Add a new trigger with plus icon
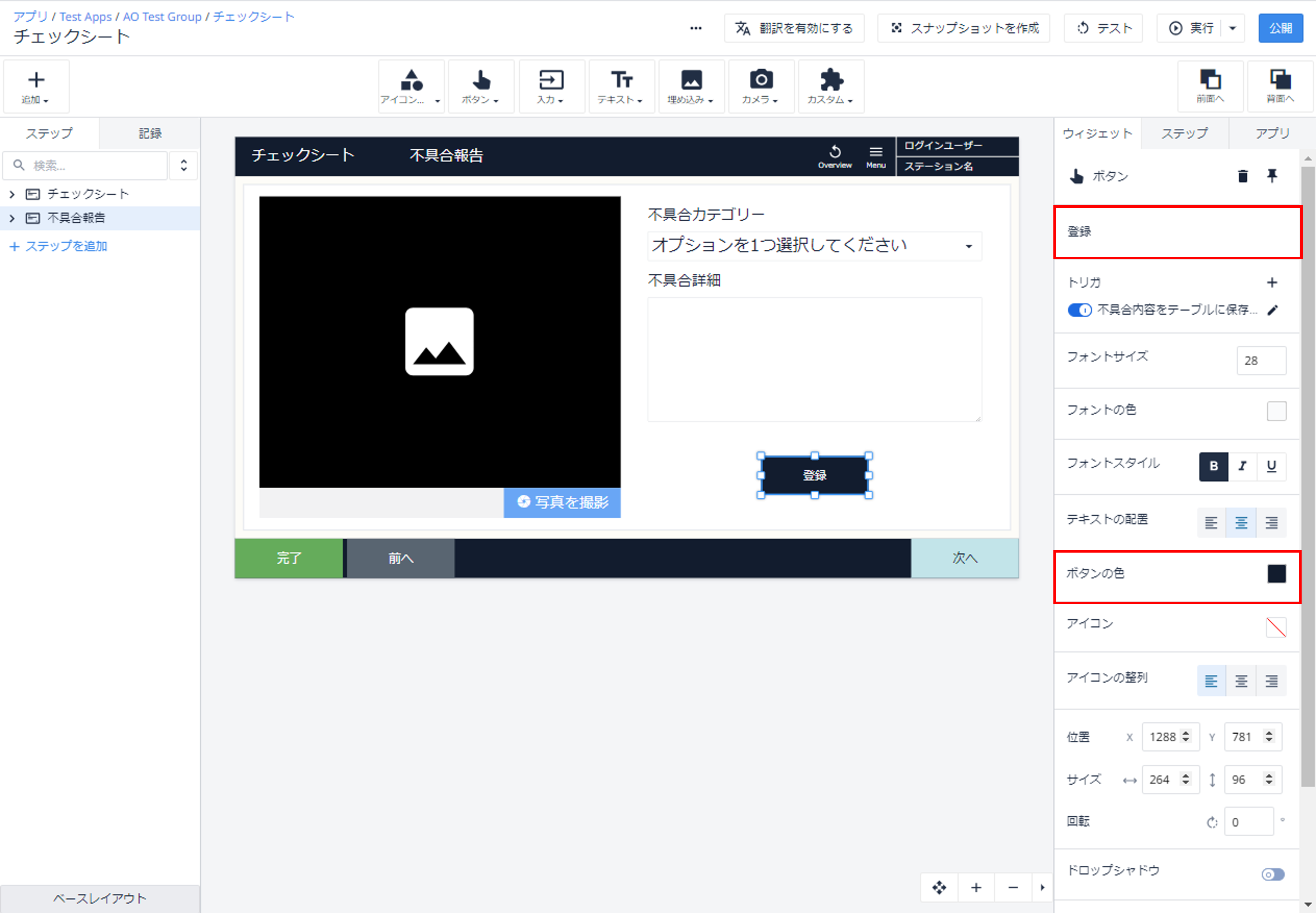The height and width of the screenshot is (913, 1316). [x=1272, y=283]
